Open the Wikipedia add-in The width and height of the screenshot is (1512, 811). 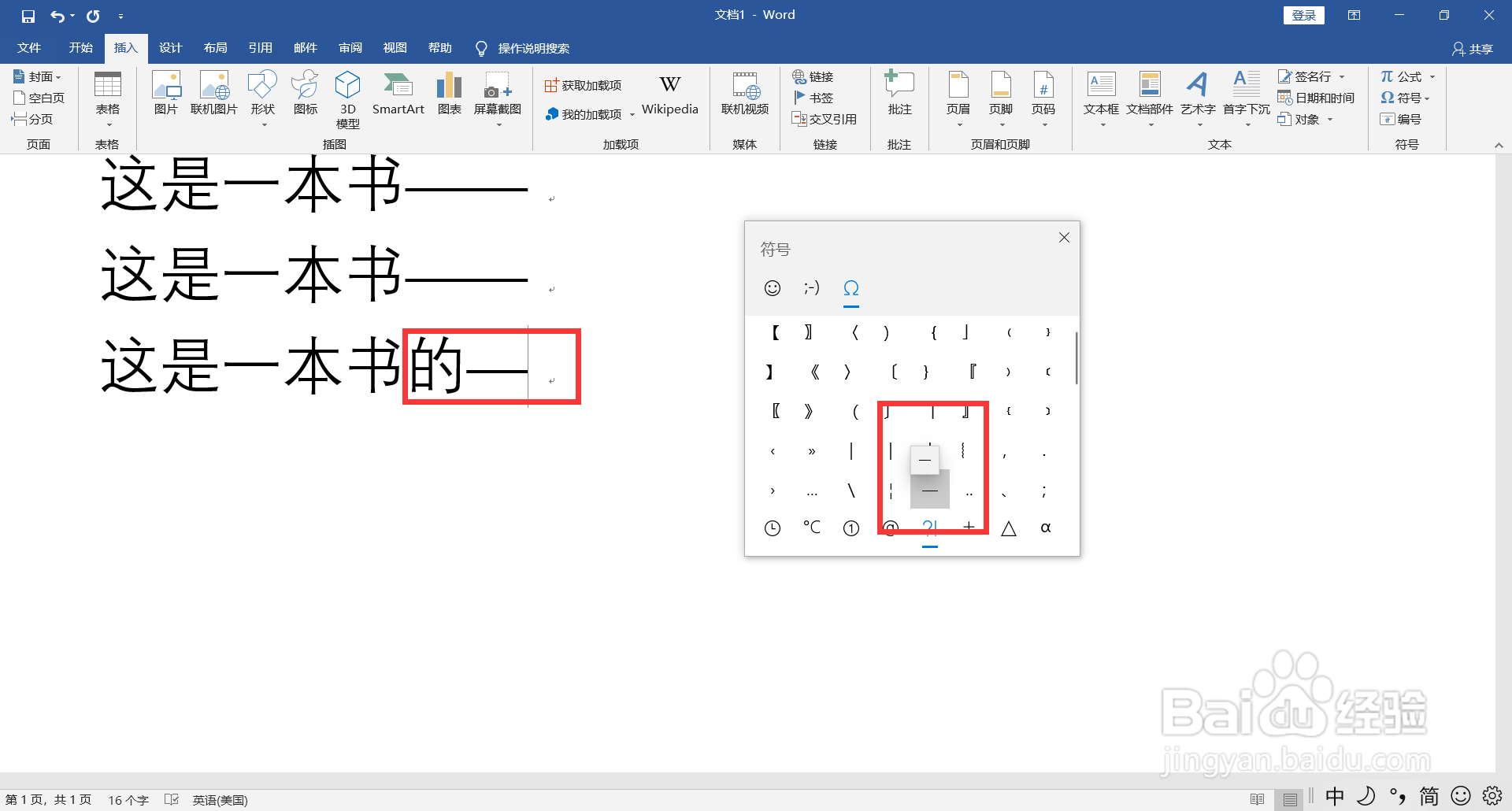coord(670,94)
